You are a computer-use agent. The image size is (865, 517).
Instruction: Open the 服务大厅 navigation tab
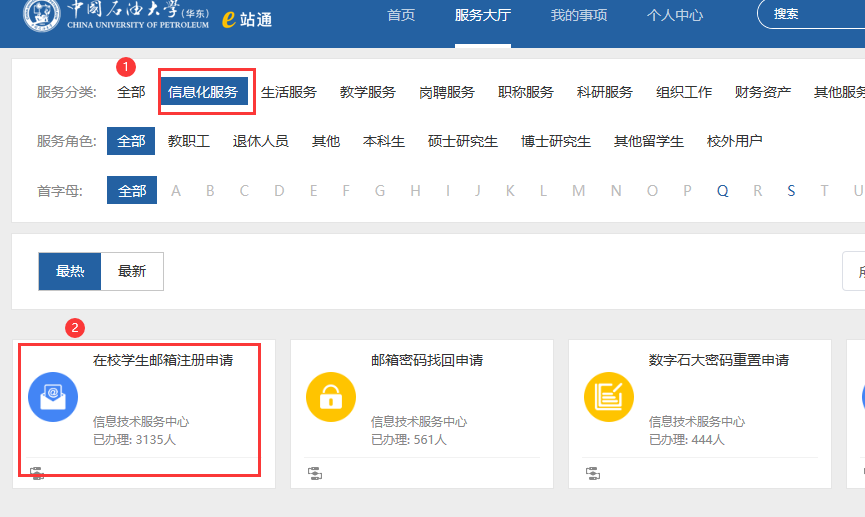tap(482, 15)
